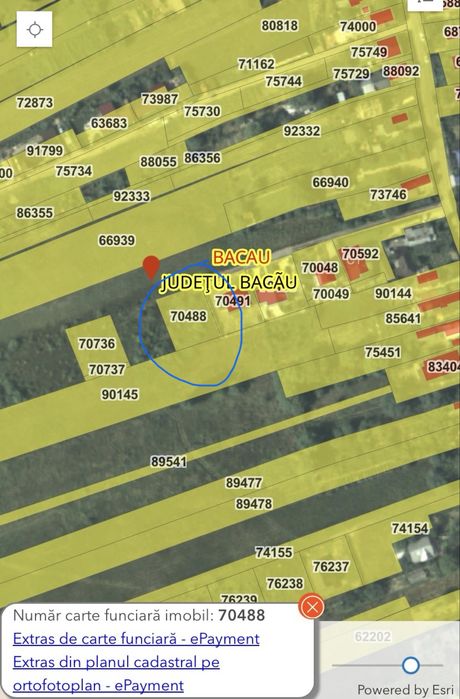Open the layers list button at top right
This screenshot has height=699, width=460.
coord(427,2)
